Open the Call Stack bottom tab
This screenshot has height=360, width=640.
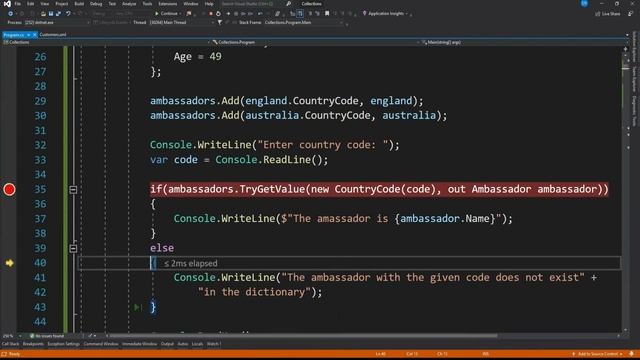tap(11, 344)
